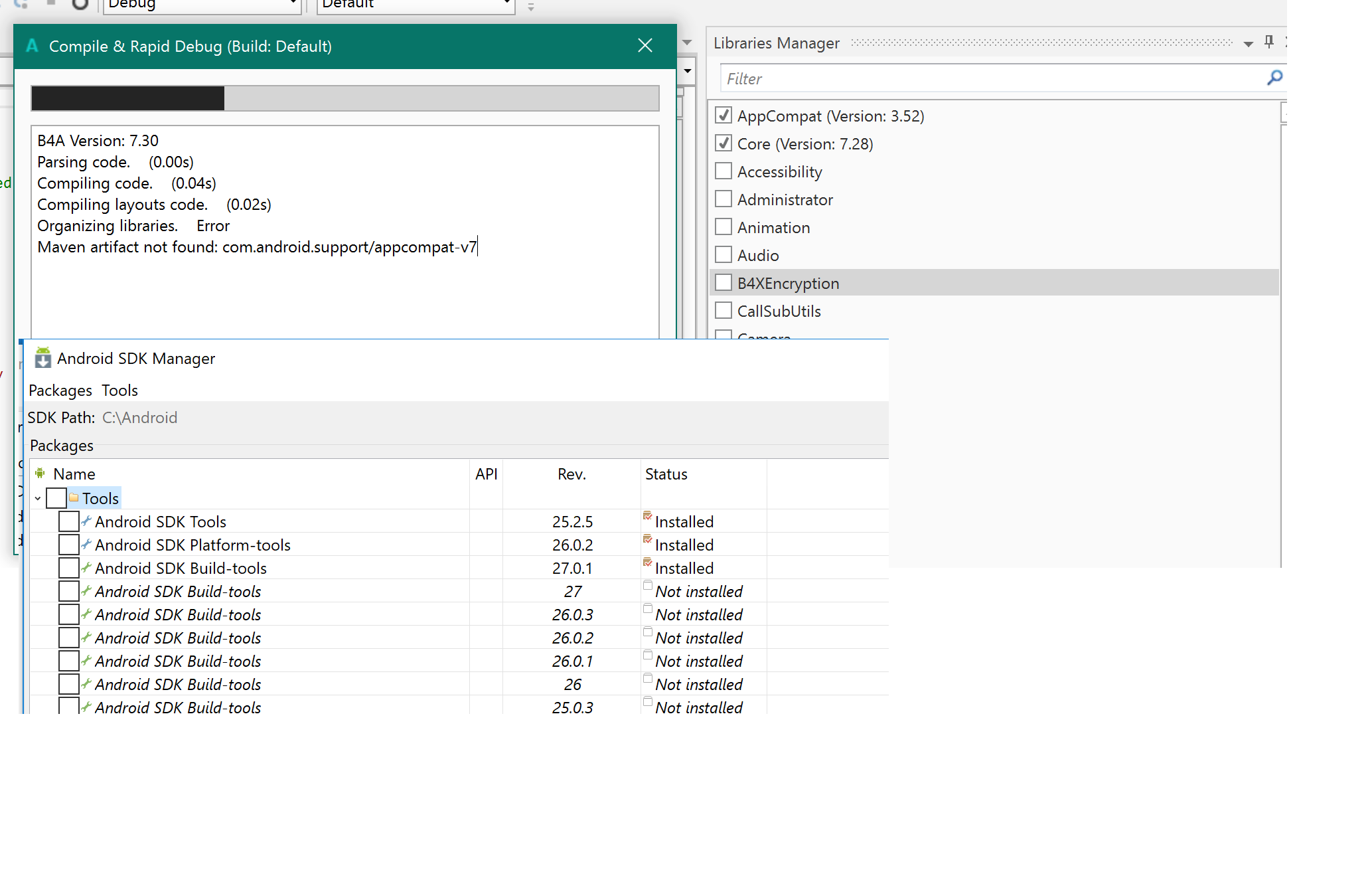Click the Android robot icon in the Name header
This screenshot has height=874, width=1372.
(40, 474)
